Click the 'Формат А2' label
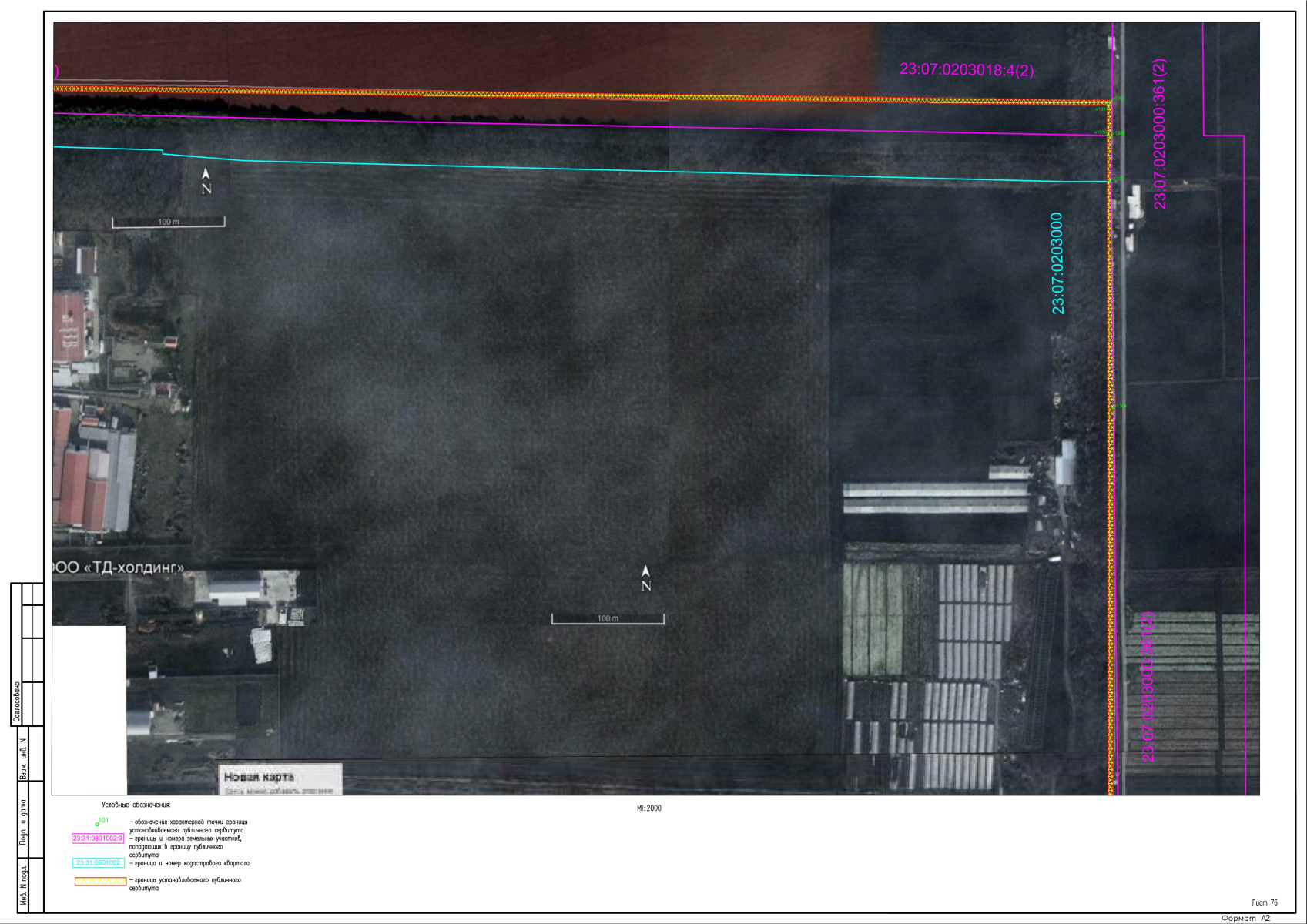This screenshot has height=924, width=1307. click(x=1245, y=918)
